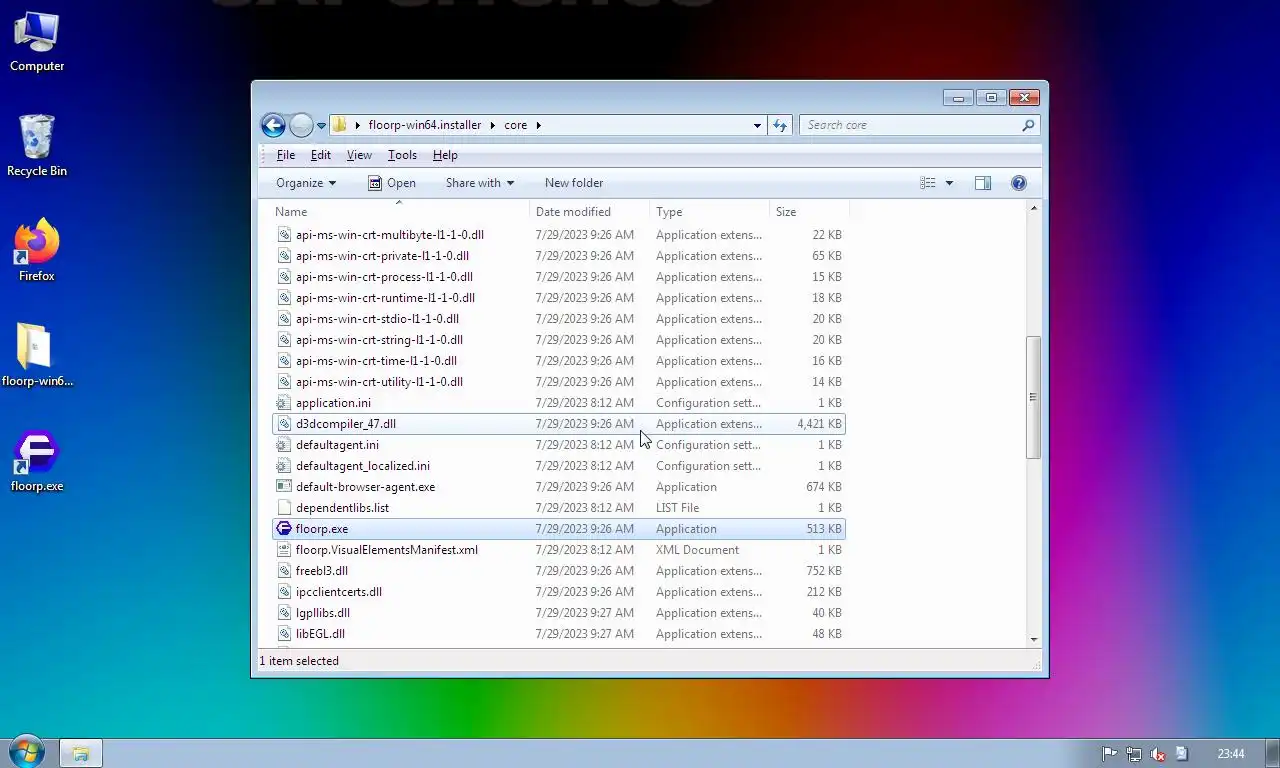Select api-ms-win-crt-time-l1-1-0.dll

559,361
